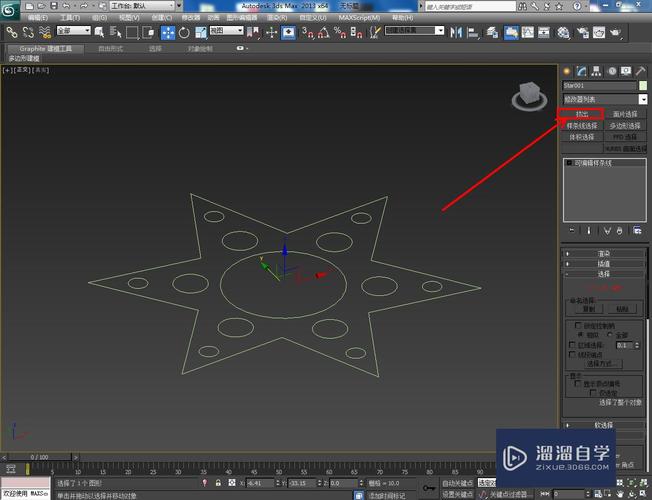Click the 挤出 (Extrude) modifier button

582,114
